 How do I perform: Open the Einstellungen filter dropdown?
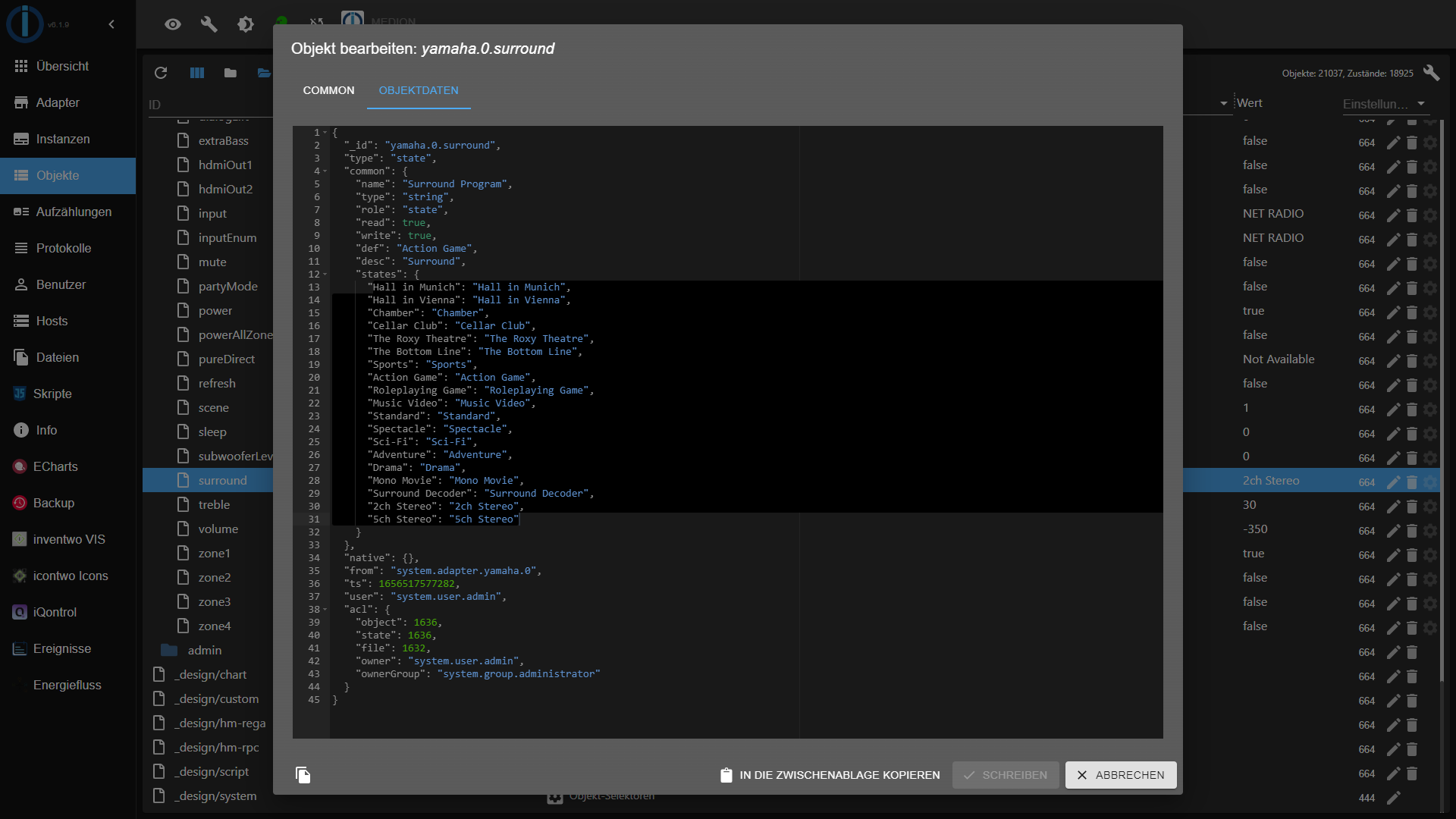click(1385, 104)
